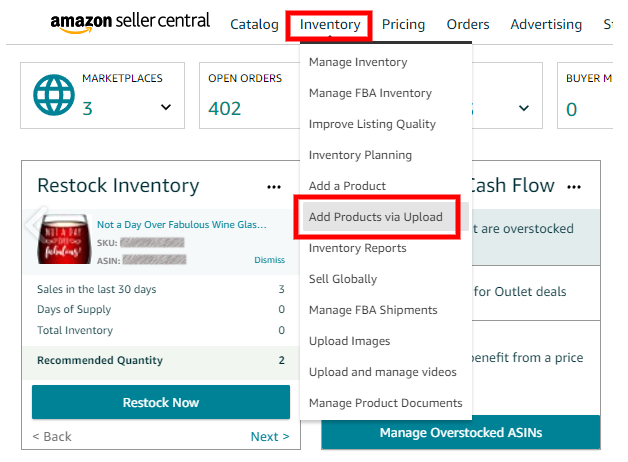Screen dimensions: 628x462
Task: Open the wine glass product title link
Action: click(x=181, y=225)
